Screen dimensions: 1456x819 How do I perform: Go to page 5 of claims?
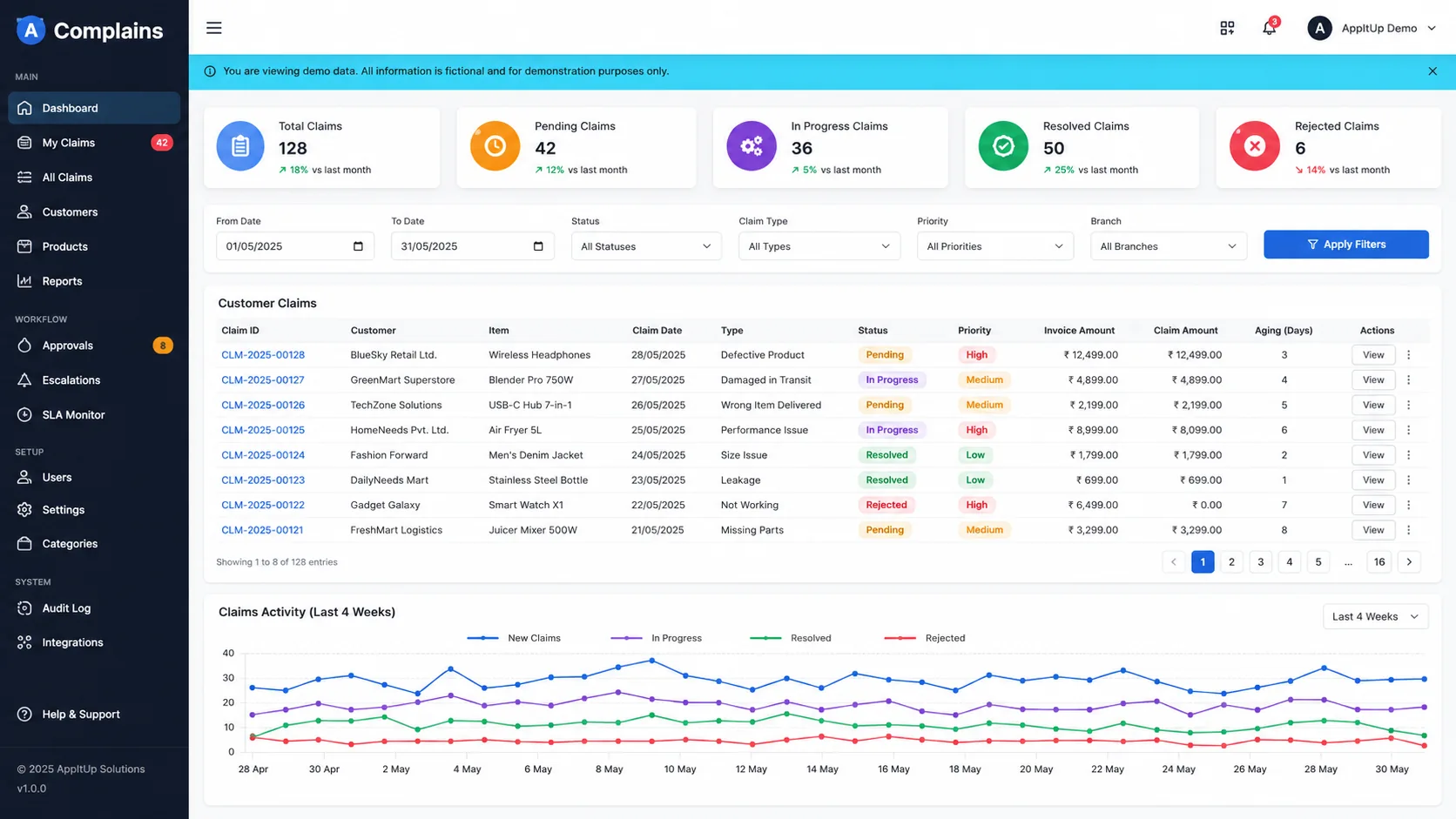[x=1318, y=562]
